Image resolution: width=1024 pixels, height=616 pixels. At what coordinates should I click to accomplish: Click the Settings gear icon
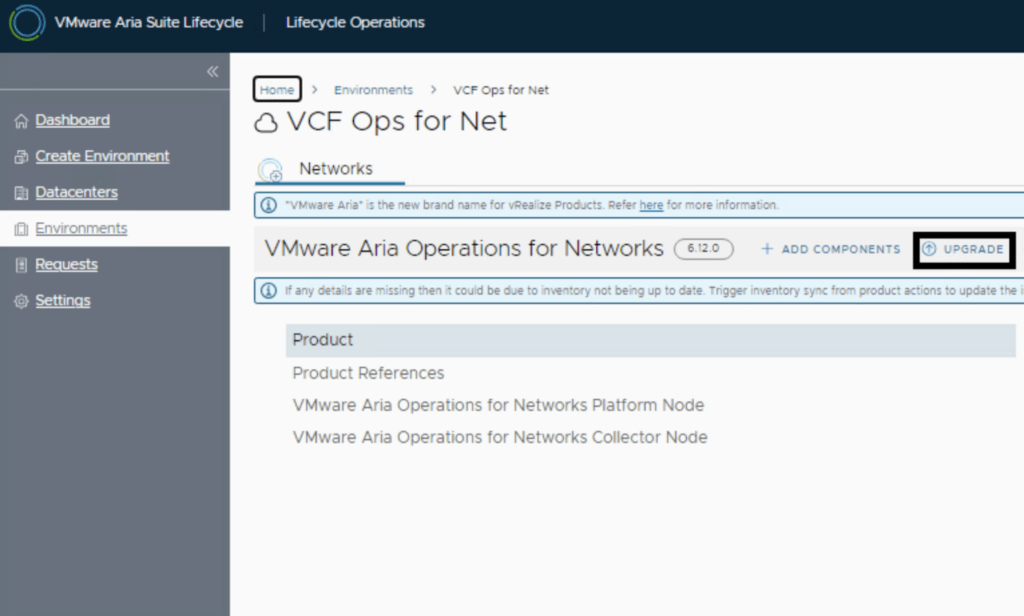coord(21,301)
